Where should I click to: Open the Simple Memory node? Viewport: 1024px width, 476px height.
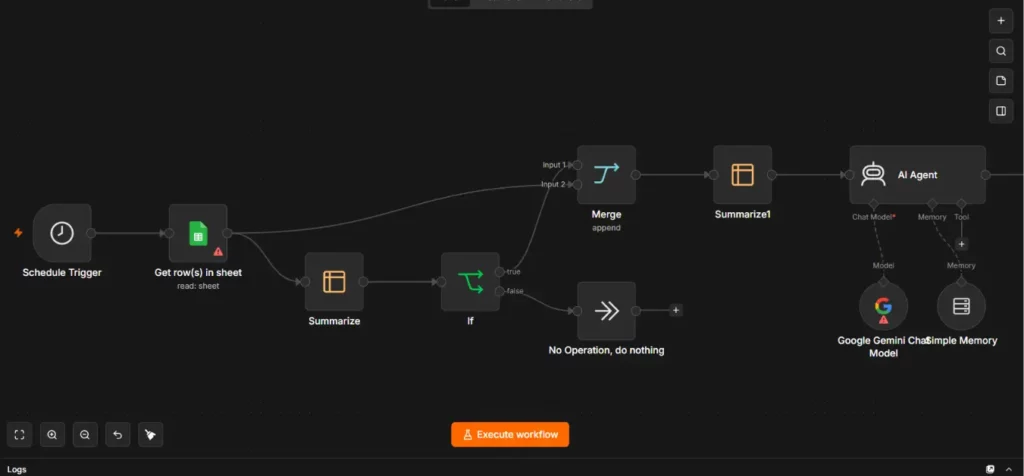click(961, 306)
